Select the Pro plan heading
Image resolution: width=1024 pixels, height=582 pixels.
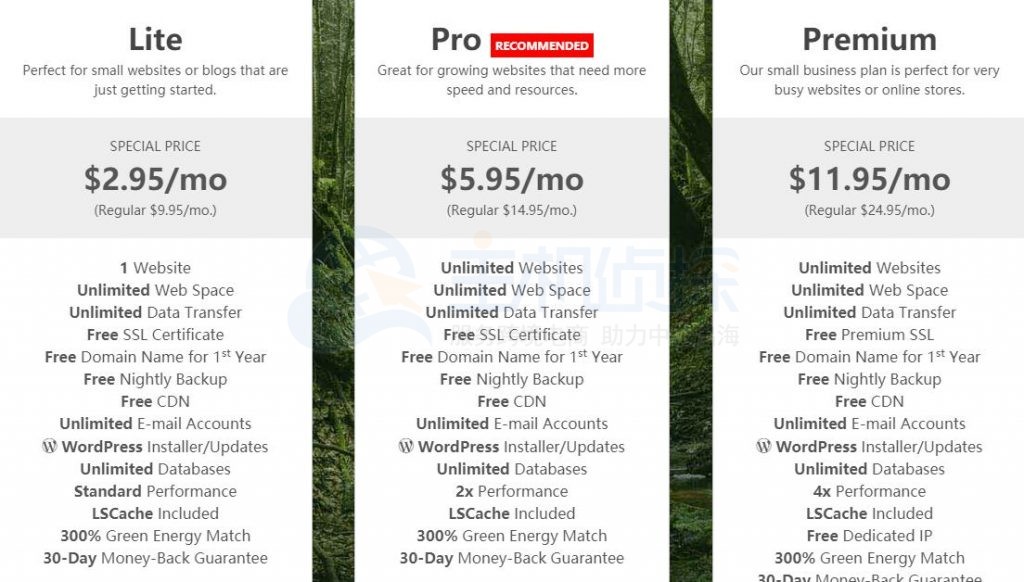(x=456, y=40)
